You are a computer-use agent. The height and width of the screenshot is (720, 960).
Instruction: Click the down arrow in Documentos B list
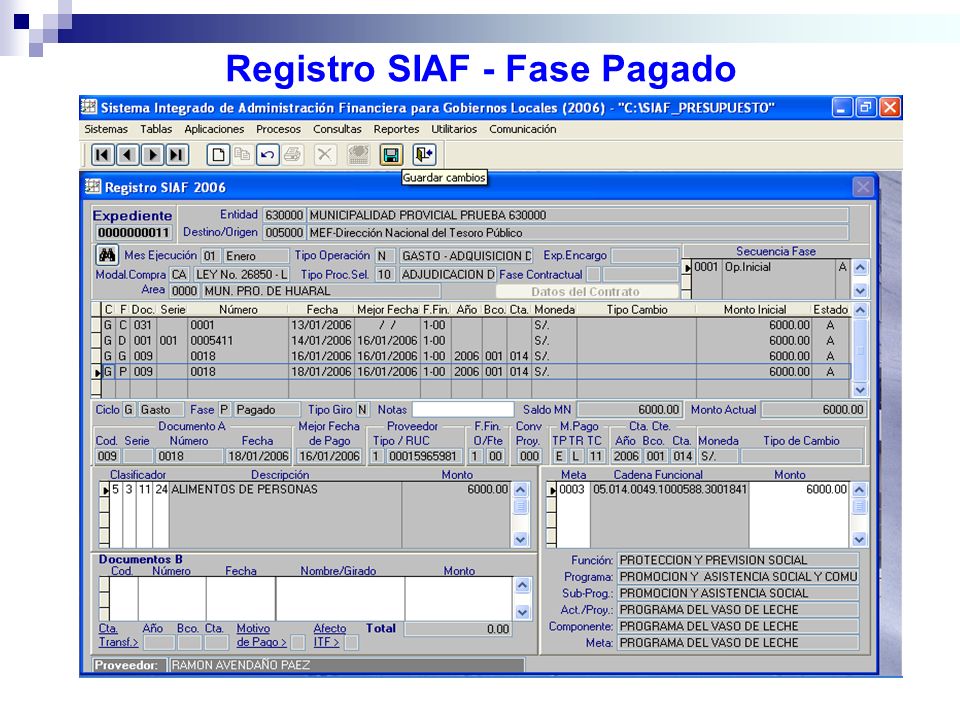[522, 612]
